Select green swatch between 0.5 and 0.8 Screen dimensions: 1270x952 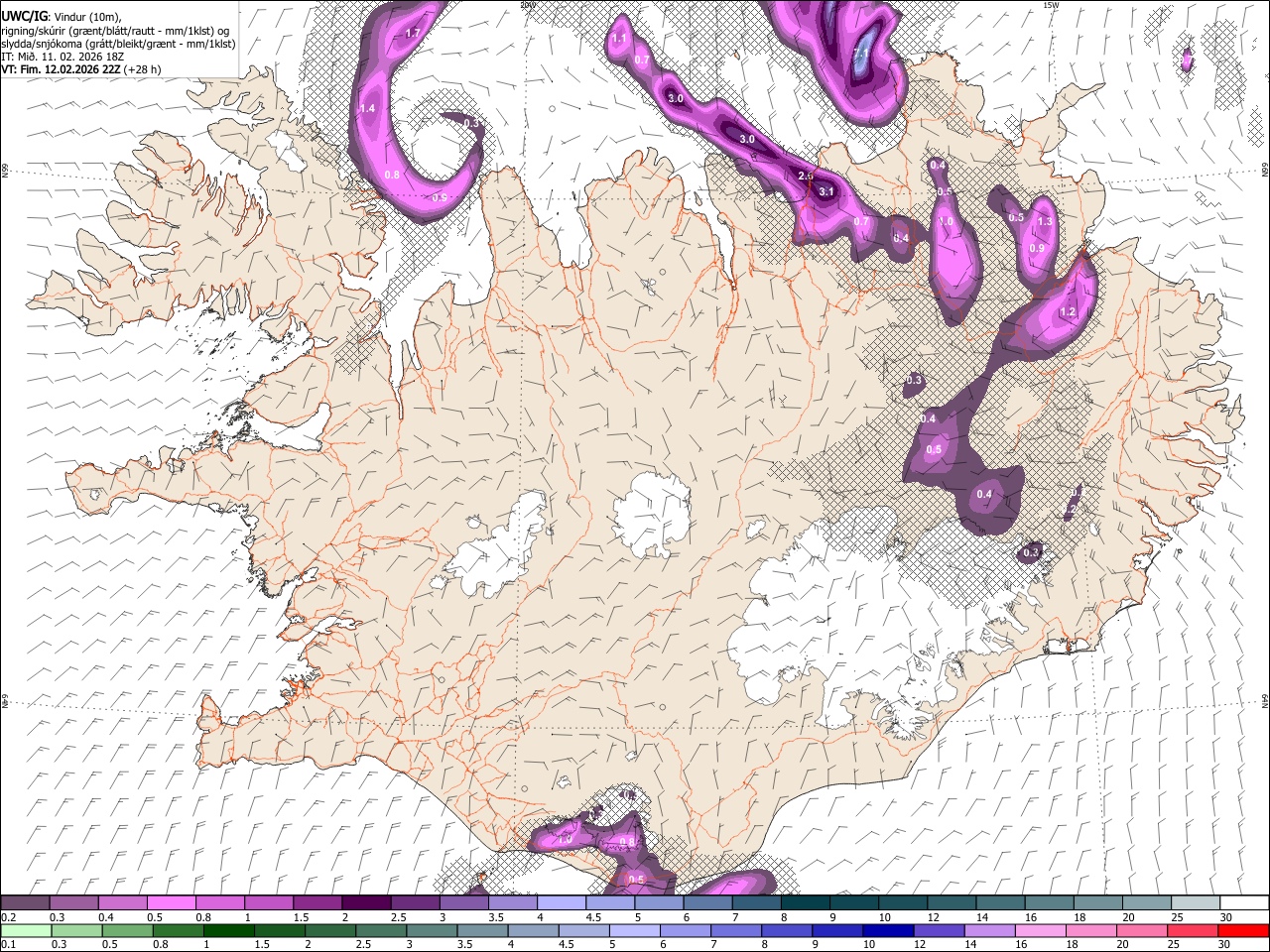point(129,930)
